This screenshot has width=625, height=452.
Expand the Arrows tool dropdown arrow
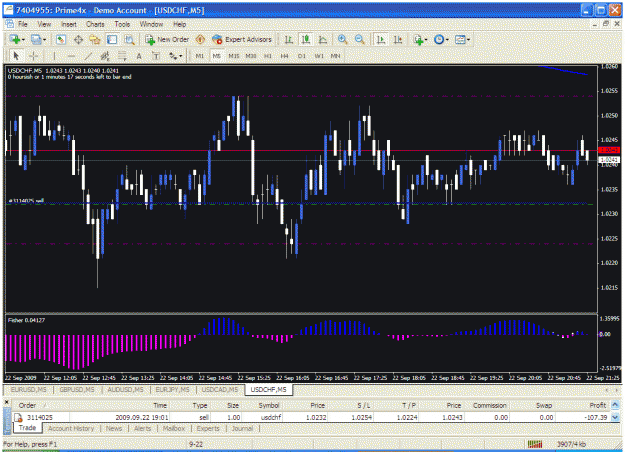pos(181,56)
